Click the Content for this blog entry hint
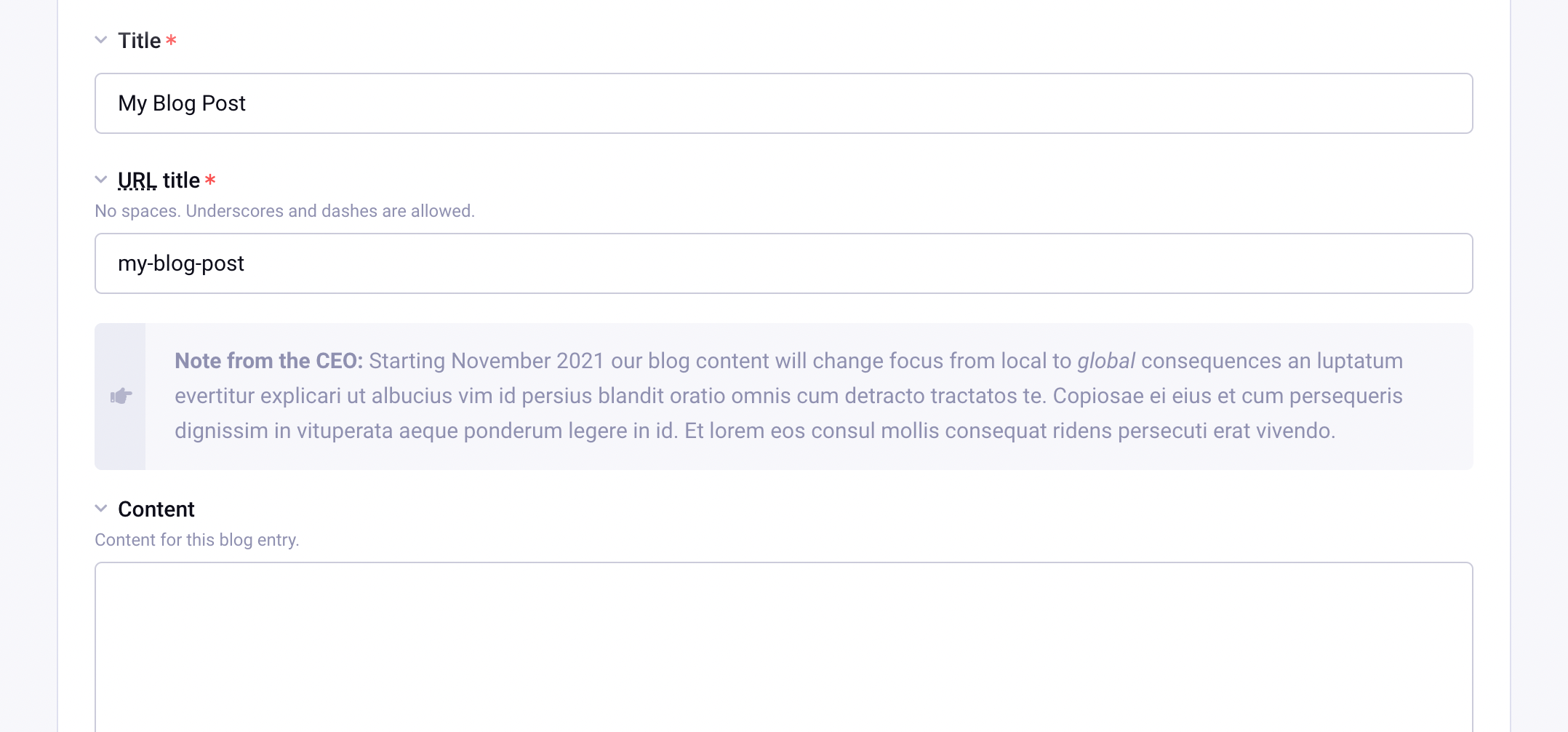Image resolution: width=1568 pixels, height=732 pixels. coord(197,540)
